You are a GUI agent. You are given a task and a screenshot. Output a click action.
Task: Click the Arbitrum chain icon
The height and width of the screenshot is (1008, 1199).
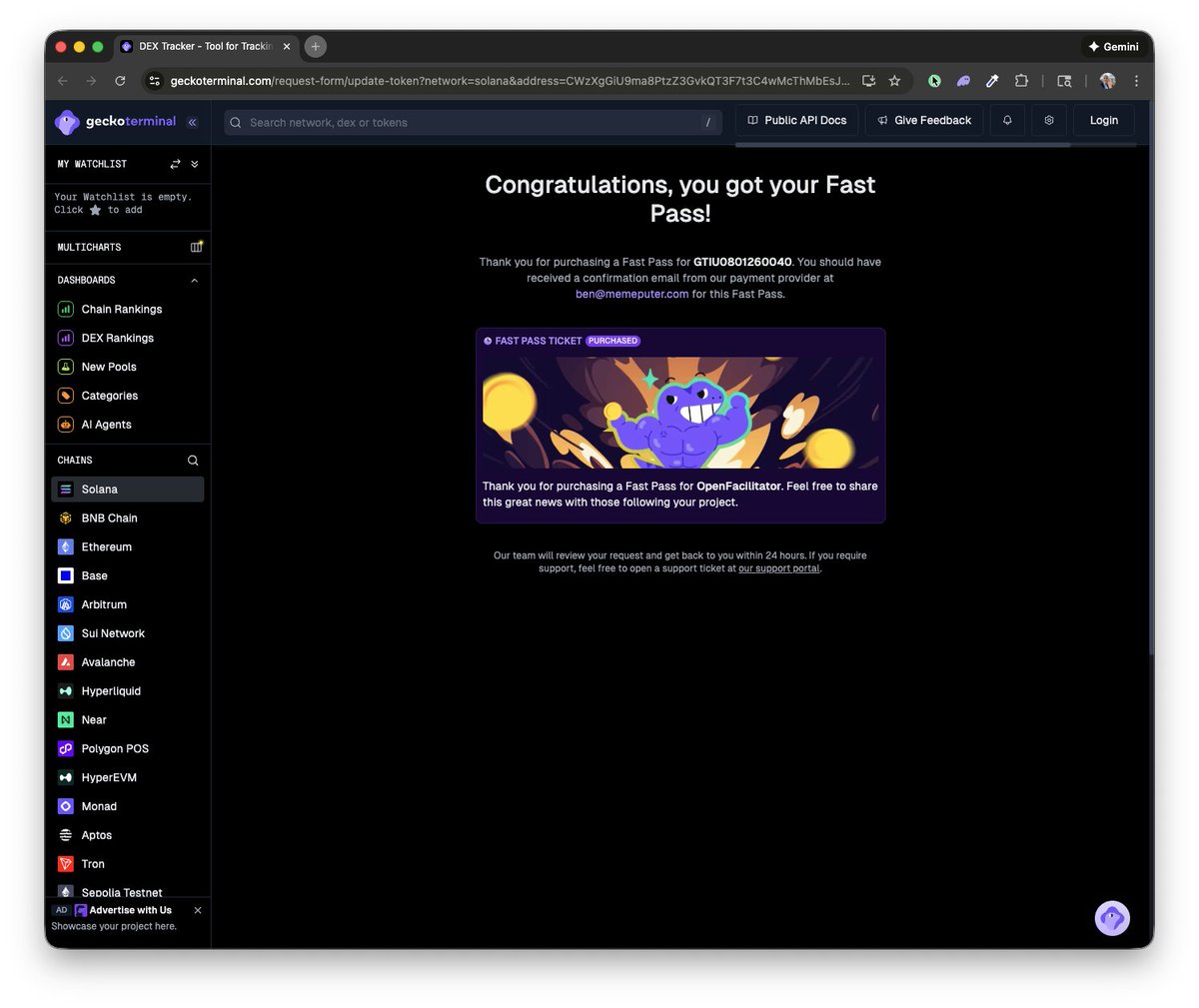tap(66, 605)
